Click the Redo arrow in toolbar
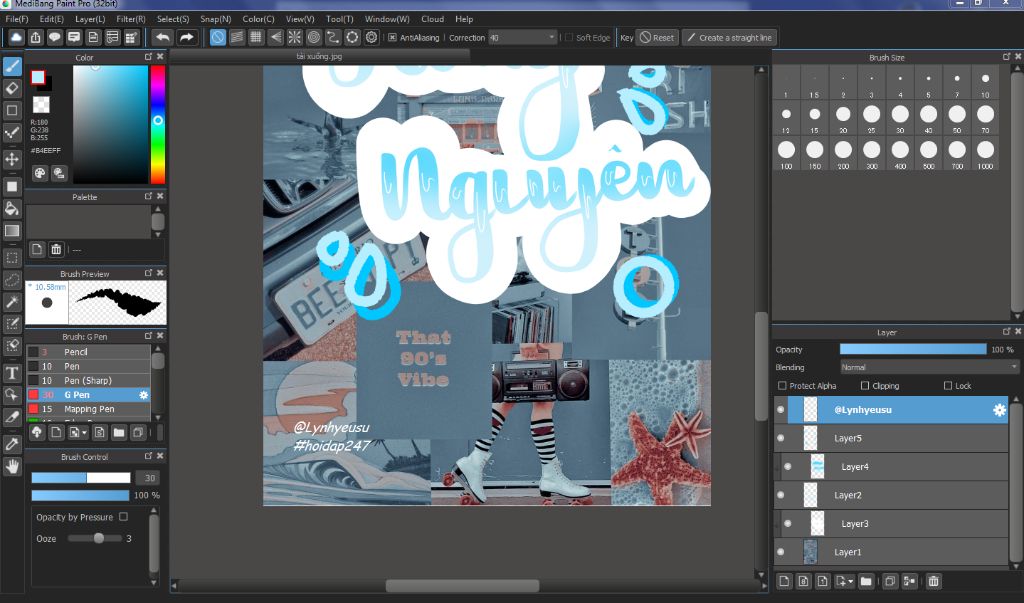The width and height of the screenshot is (1024, 603). click(187, 38)
